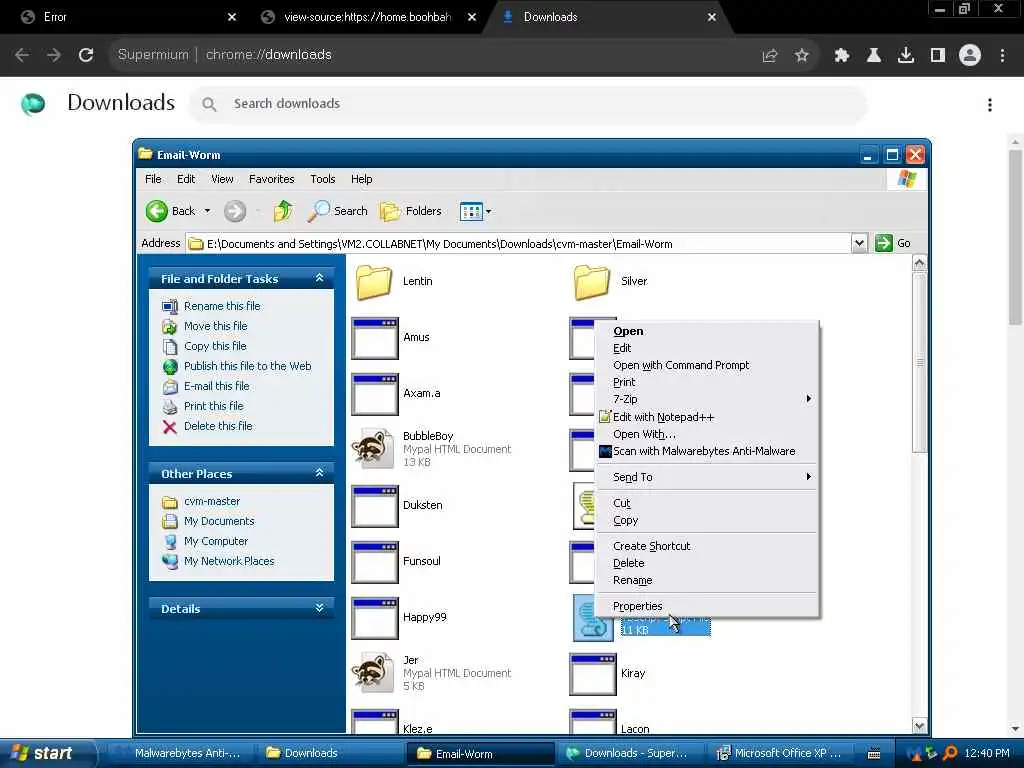The width and height of the screenshot is (1024, 768).
Task: Click E-mail this file link
Action: point(216,386)
